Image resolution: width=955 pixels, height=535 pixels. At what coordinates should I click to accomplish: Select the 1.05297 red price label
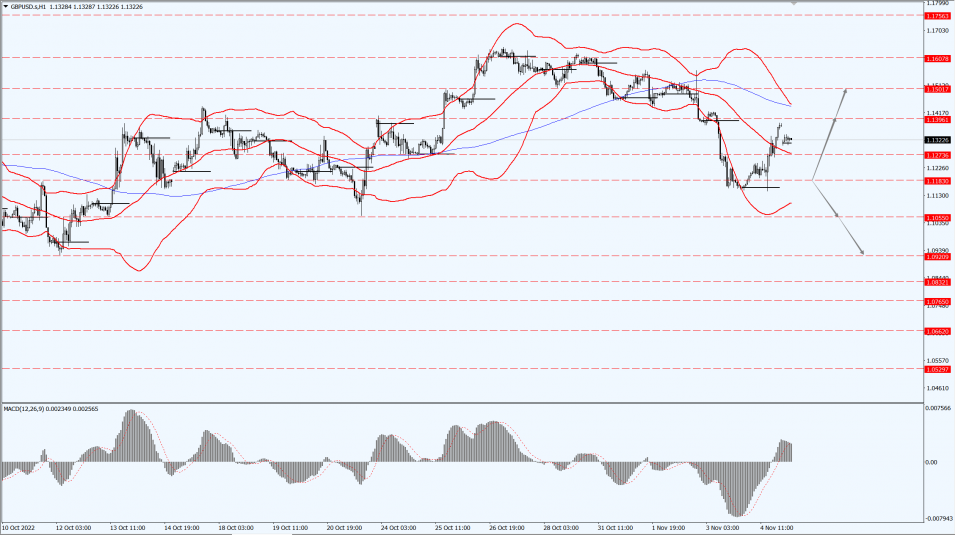click(937, 369)
